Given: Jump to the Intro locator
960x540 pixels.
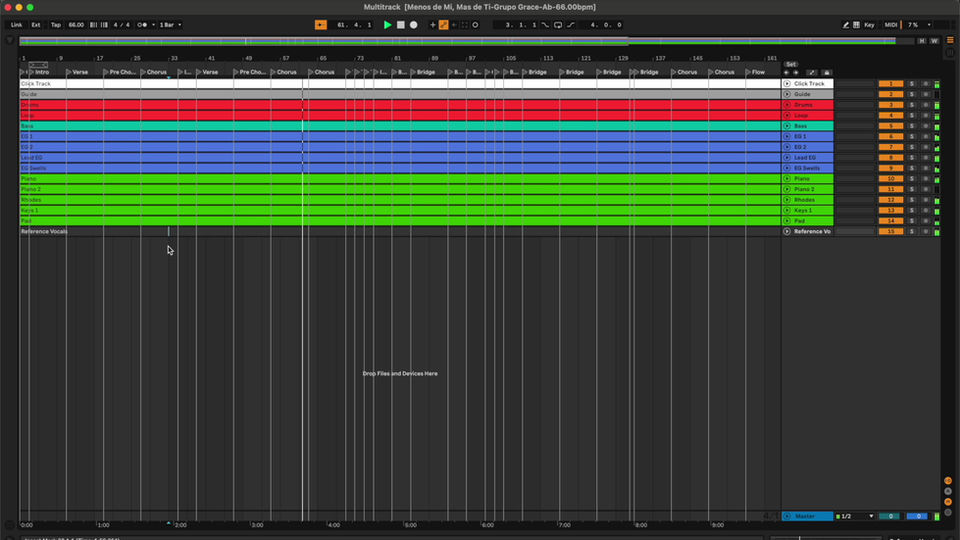Looking at the screenshot, I should [39, 72].
